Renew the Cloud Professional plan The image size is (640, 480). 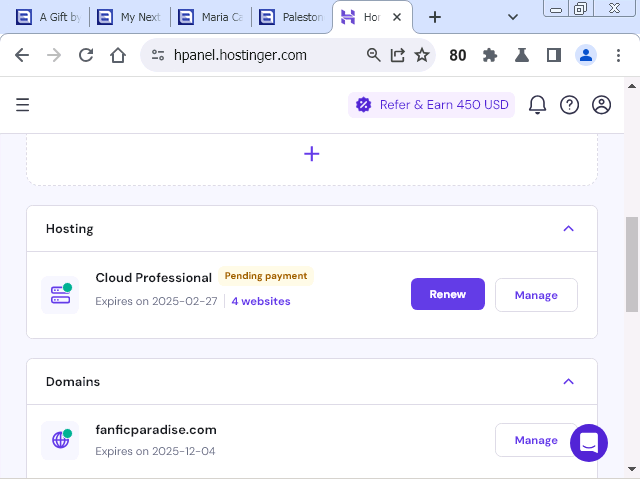coord(448,294)
